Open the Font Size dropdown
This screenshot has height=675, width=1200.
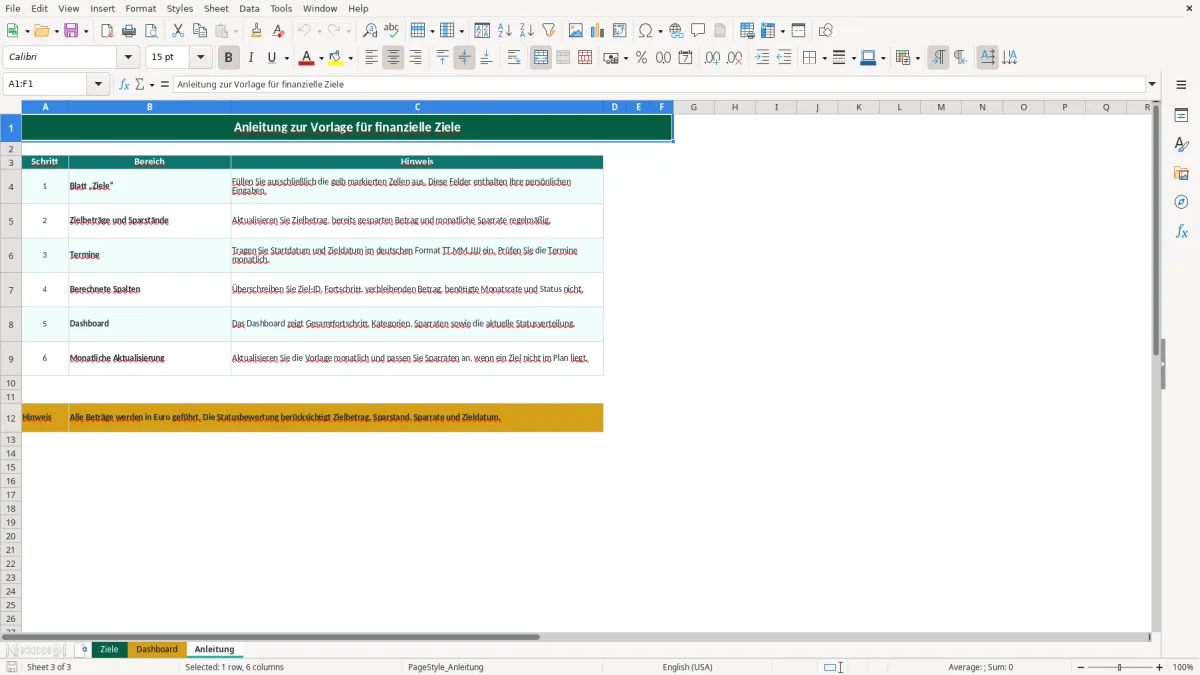tap(201, 58)
